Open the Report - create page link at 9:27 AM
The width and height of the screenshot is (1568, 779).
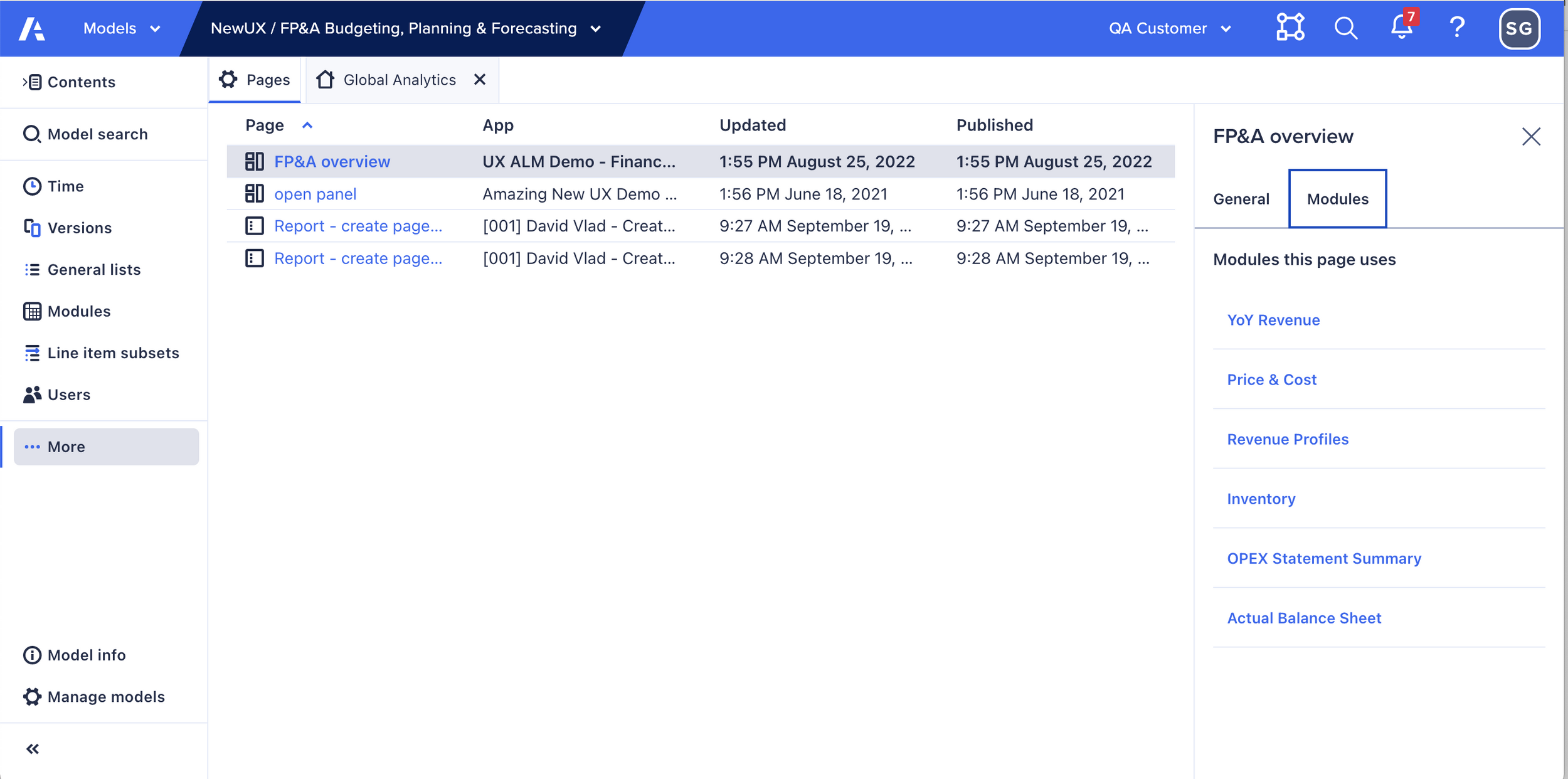point(358,226)
